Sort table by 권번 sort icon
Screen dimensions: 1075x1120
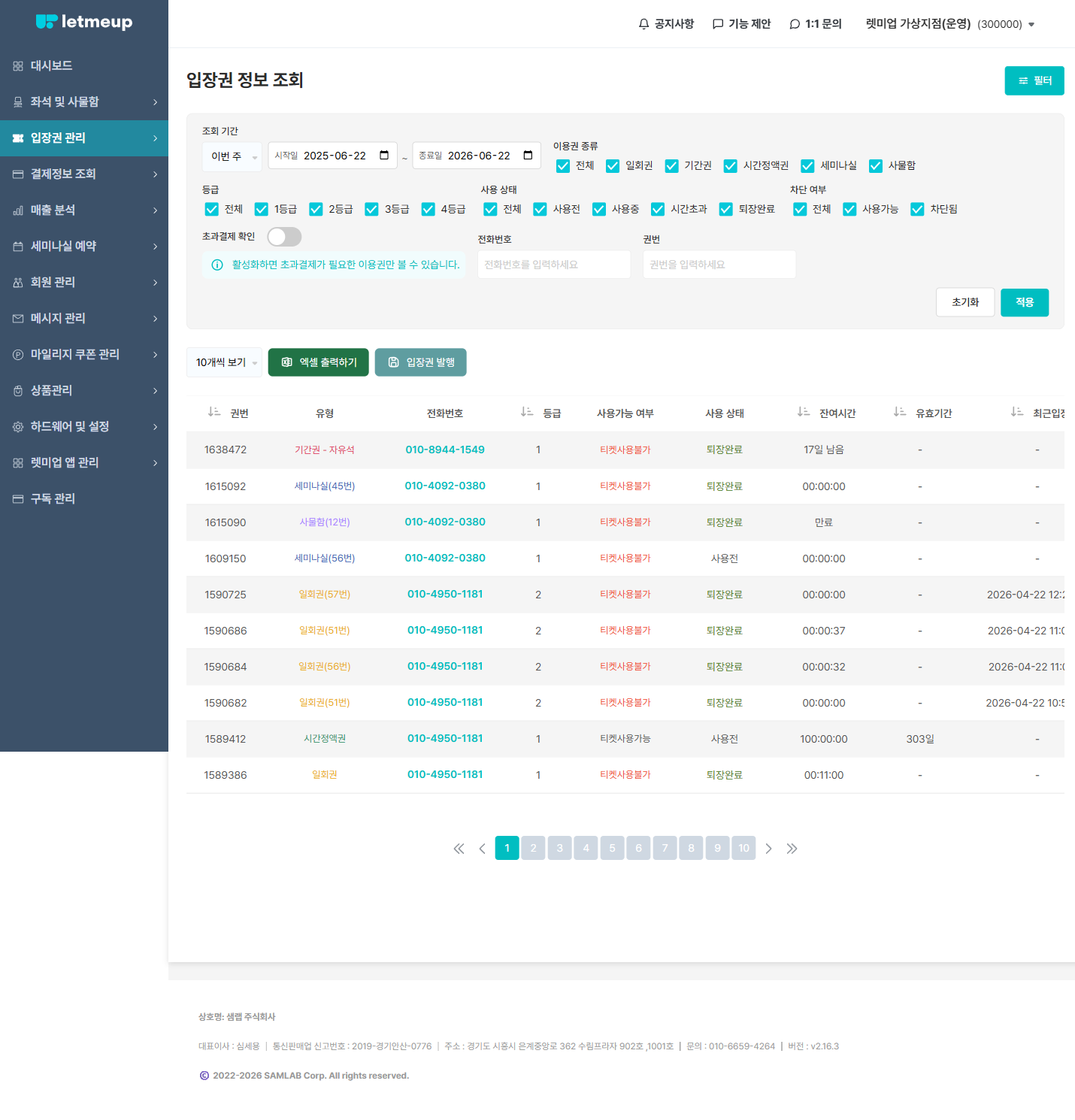click(x=214, y=412)
